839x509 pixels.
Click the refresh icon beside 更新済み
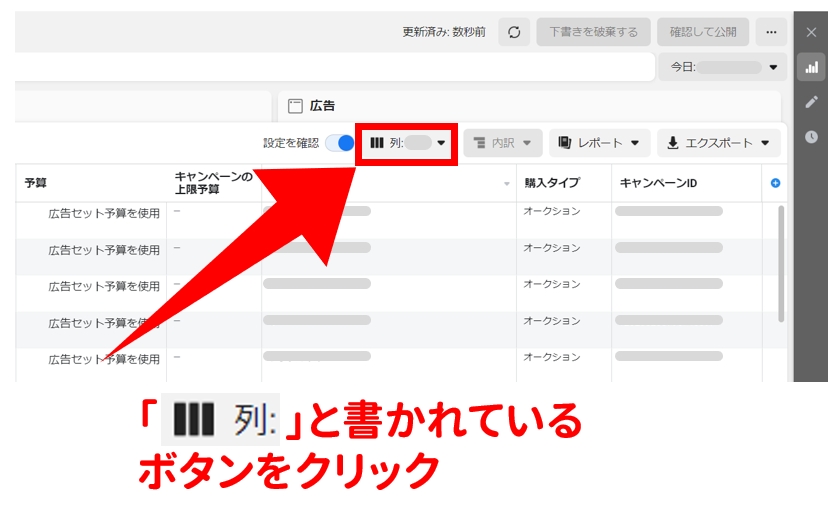pos(514,32)
